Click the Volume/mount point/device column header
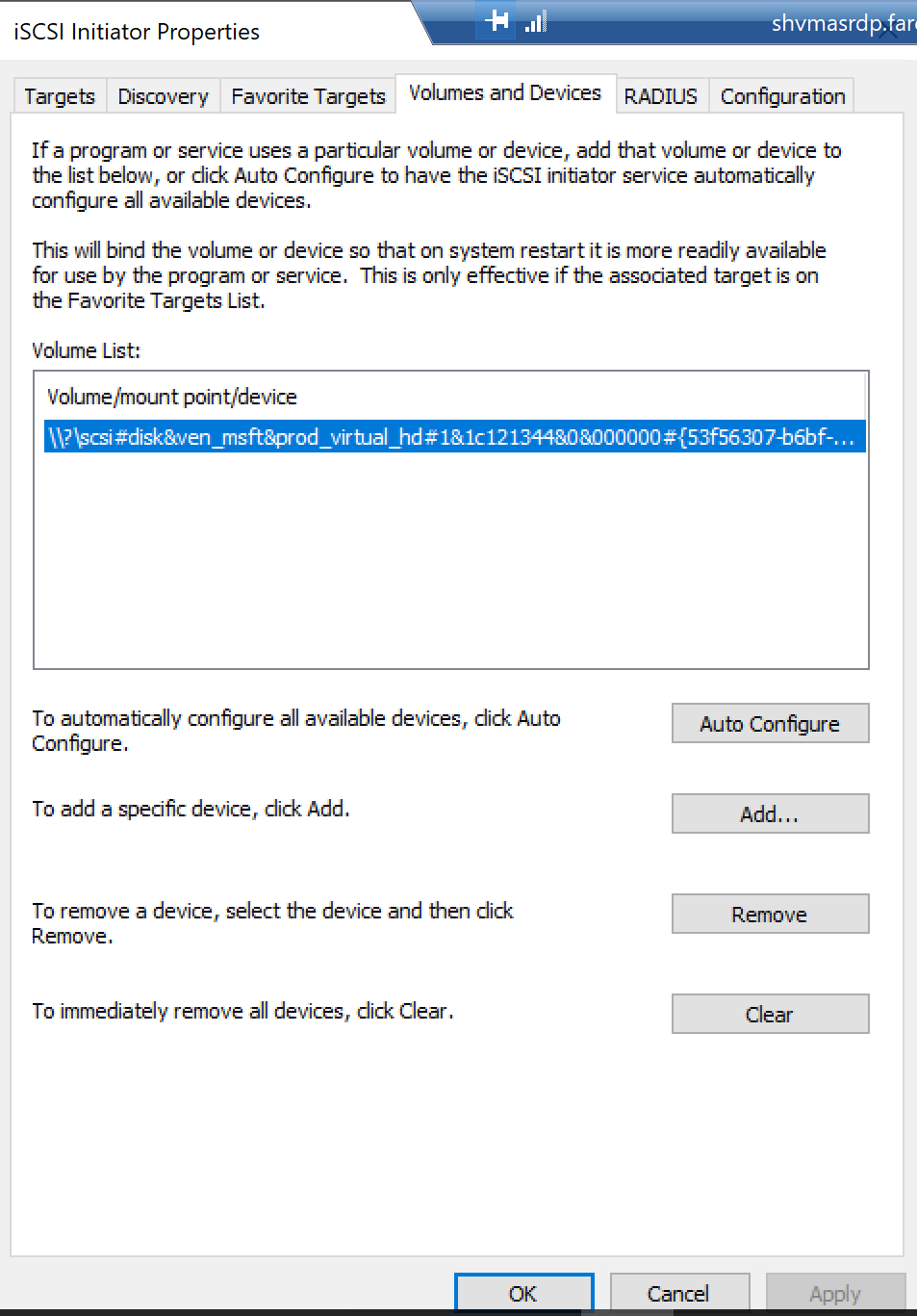This screenshot has height=1316, width=917. coord(172,397)
